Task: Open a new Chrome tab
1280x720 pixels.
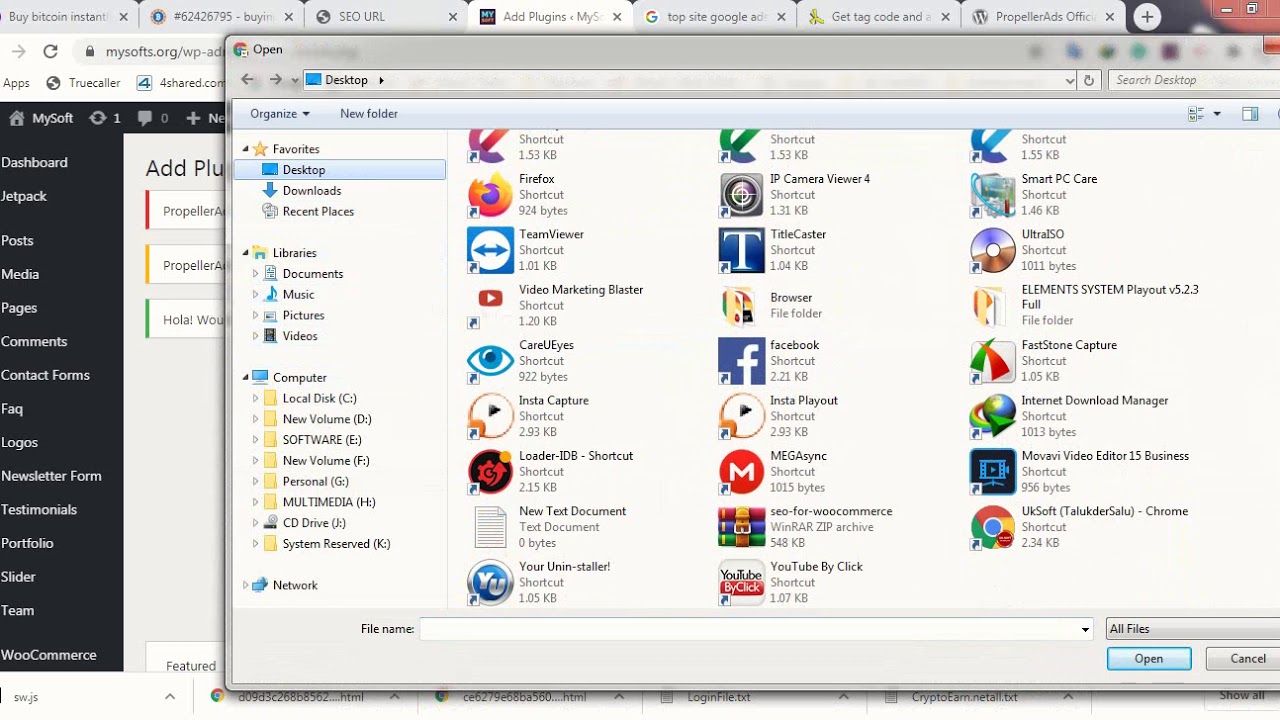Action: 1147,17
